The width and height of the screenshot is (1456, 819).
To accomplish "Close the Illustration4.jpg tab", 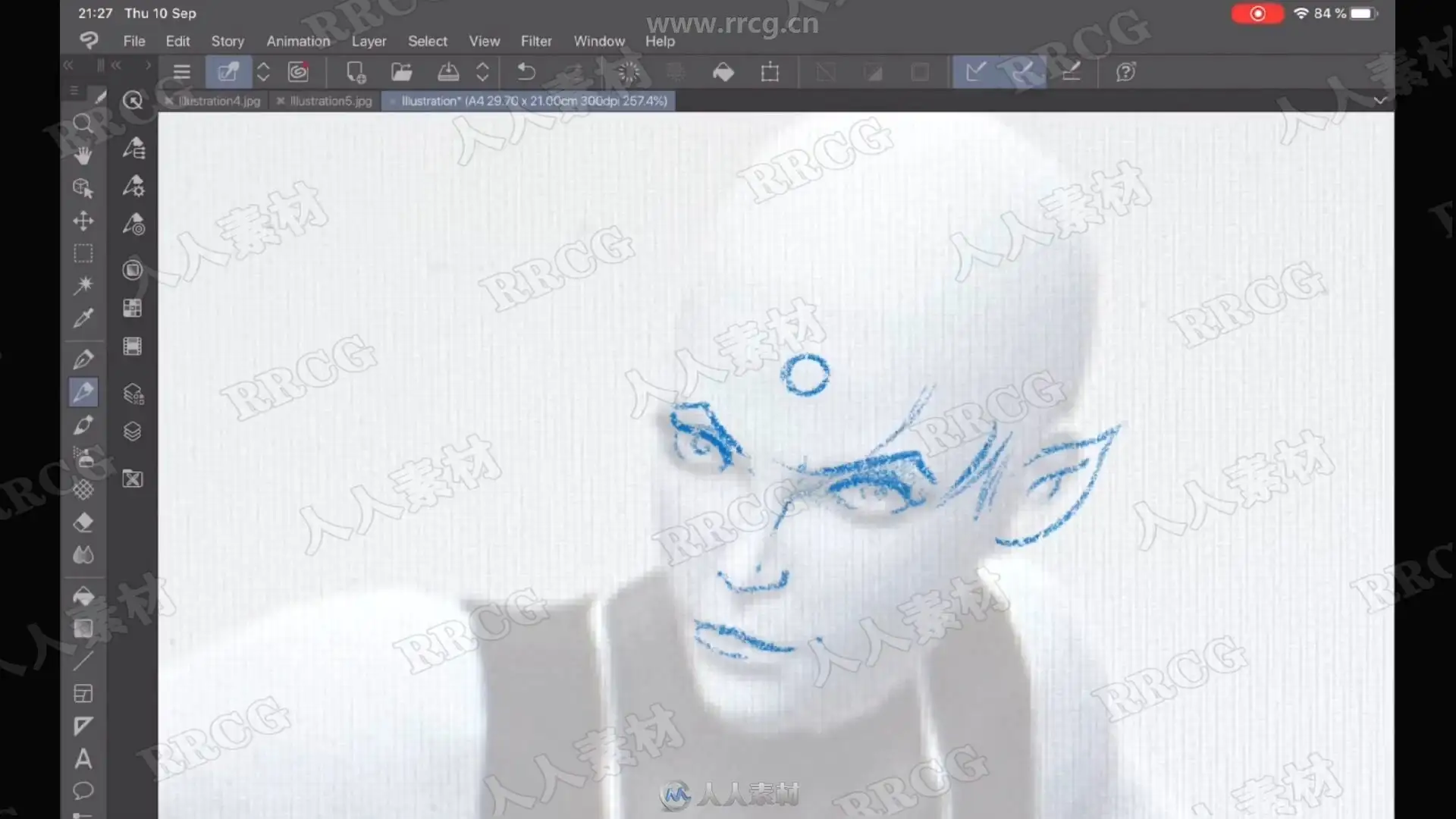I will pyautogui.click(x=169, y=101).
